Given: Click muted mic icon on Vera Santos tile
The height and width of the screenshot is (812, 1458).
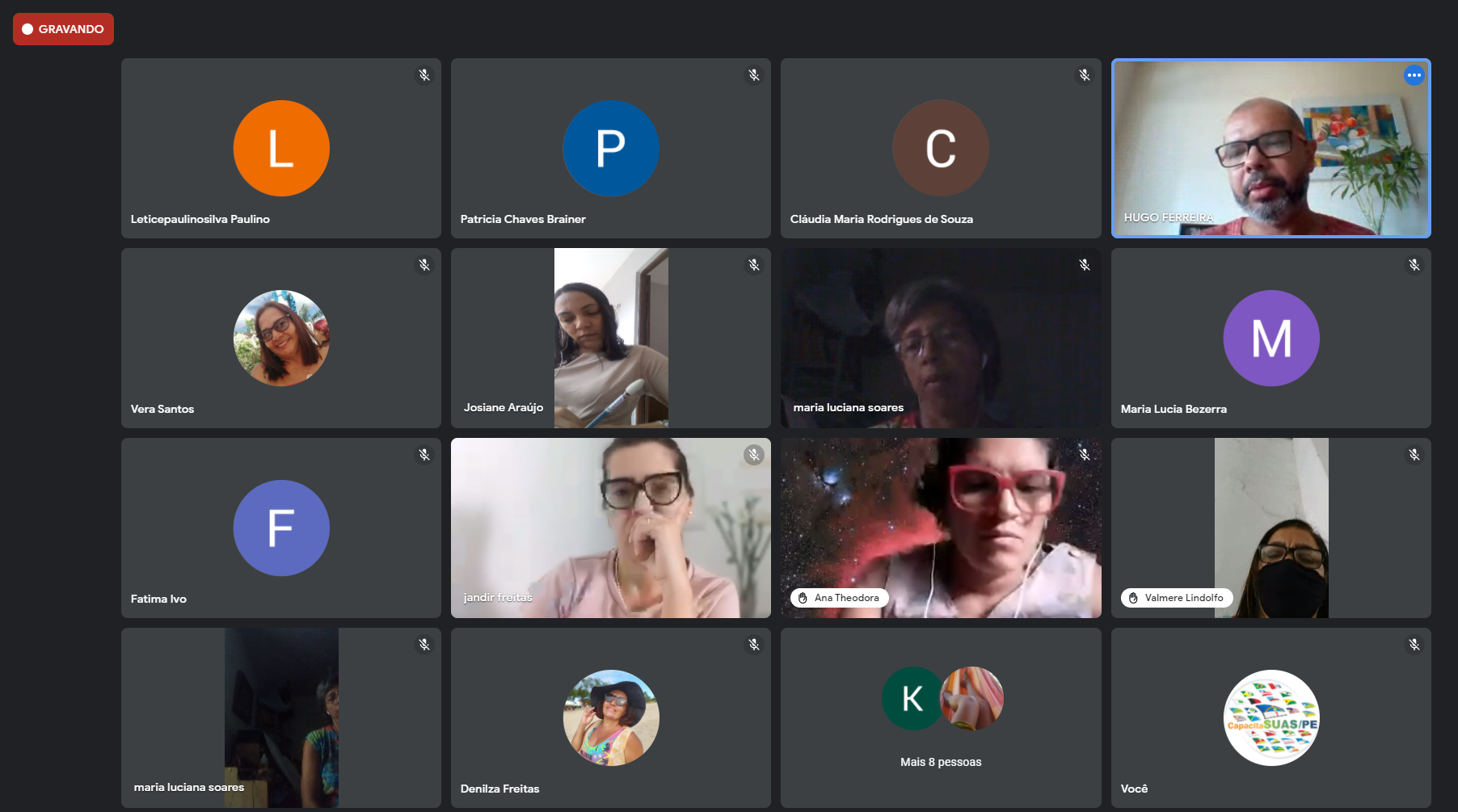Looking at the screenshot, I should click(424, 265).
